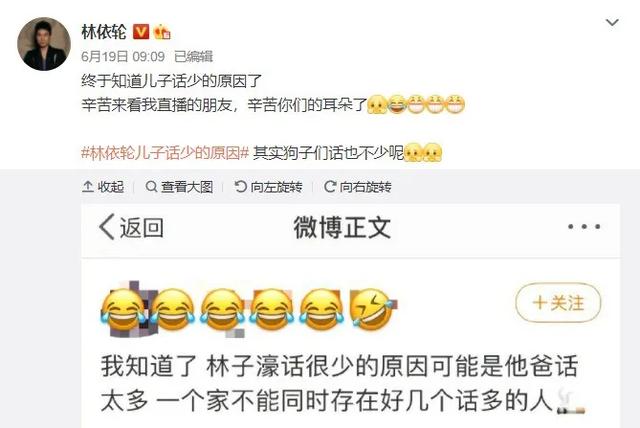This screenshot has width=640, height=428.
Task: Rotate image left with 向左旋转
Action: (x=268, y=187)
